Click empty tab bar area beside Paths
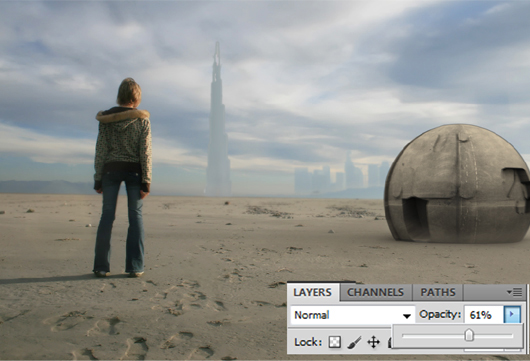This screenshot has width=530, height=361. (x=484, y=292)
